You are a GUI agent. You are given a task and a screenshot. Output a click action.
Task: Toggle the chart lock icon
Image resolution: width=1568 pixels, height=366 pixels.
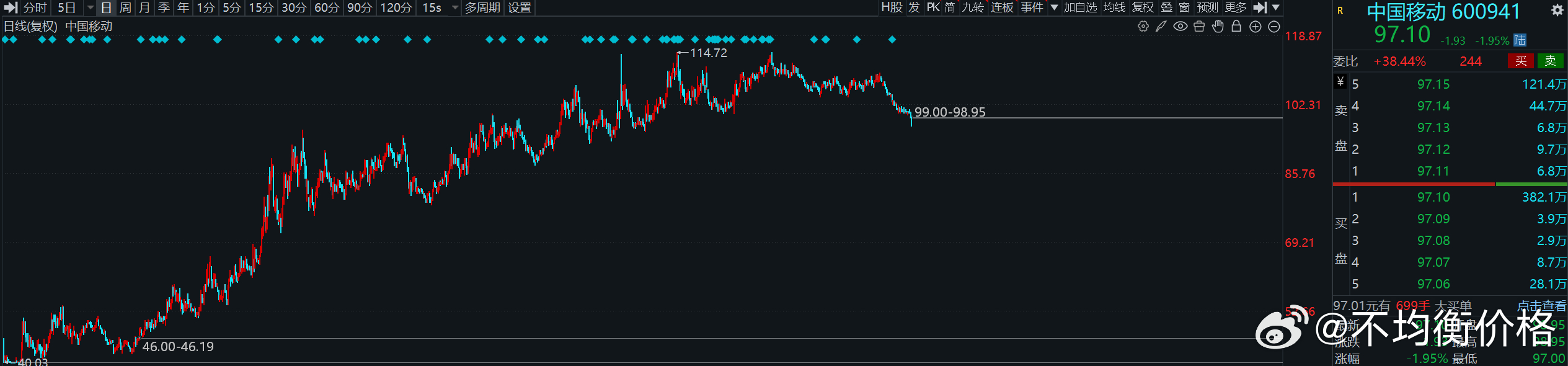pyautogui.click(x=1236, y=26)
